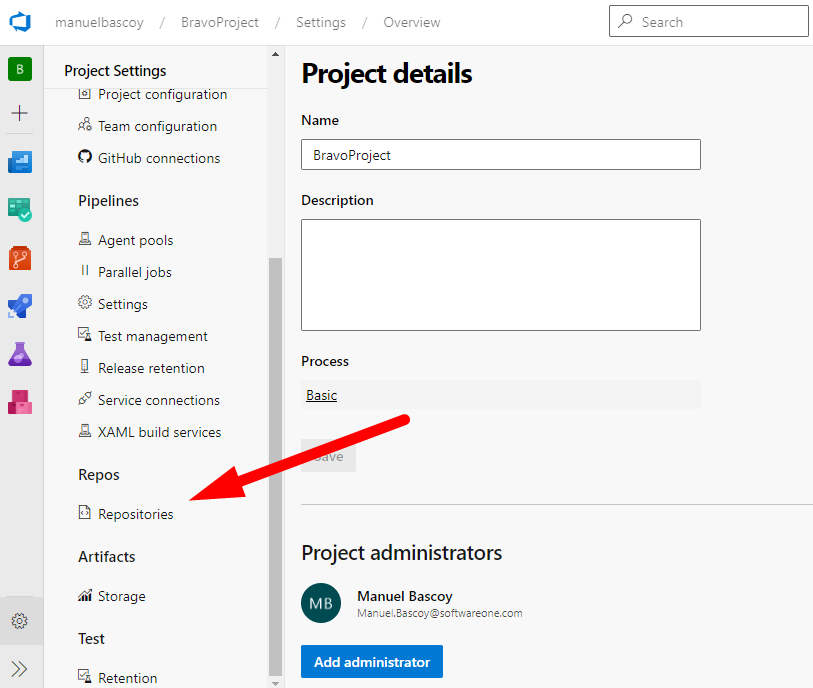Go to Service connections settings

point(158,400)
